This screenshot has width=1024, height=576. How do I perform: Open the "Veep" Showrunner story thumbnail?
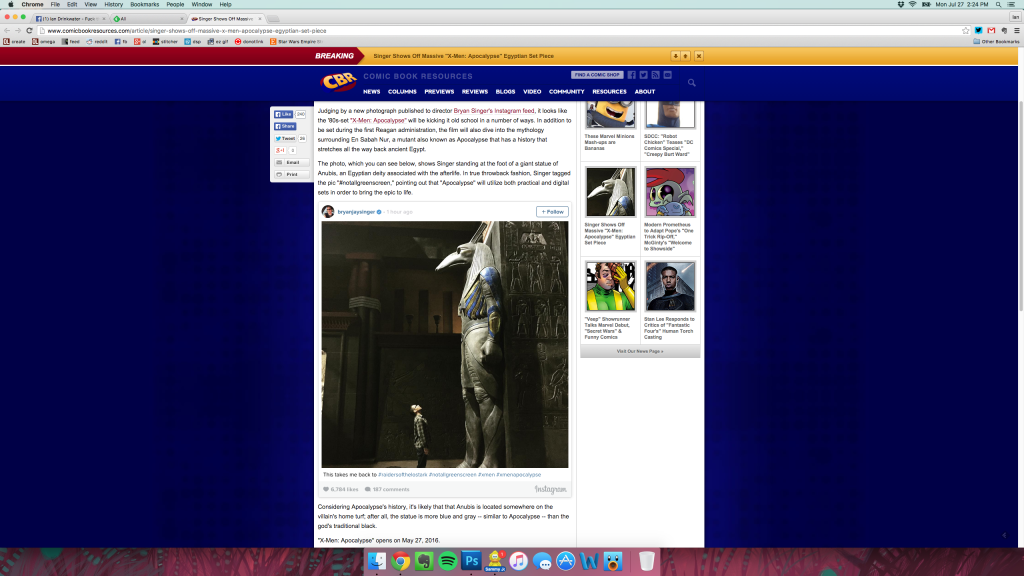click(x=611, y=286)
